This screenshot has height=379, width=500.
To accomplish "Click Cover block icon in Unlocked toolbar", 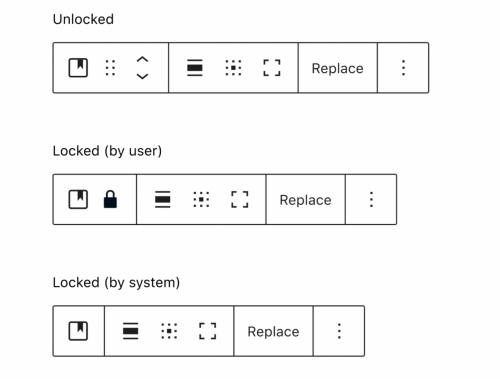I will [x=78, y=68].
